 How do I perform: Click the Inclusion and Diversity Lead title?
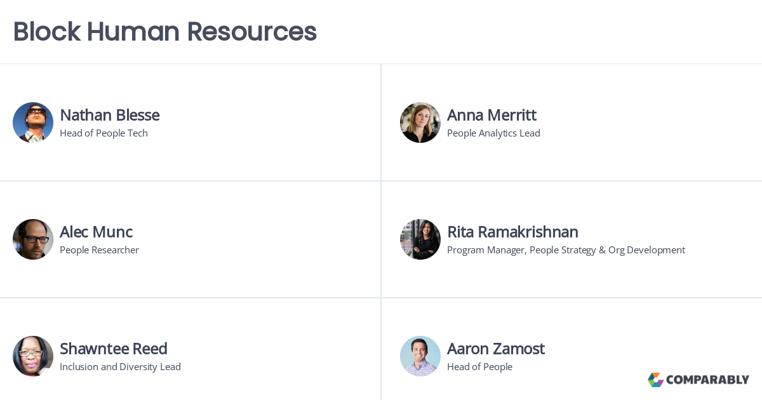pos(120,367)
